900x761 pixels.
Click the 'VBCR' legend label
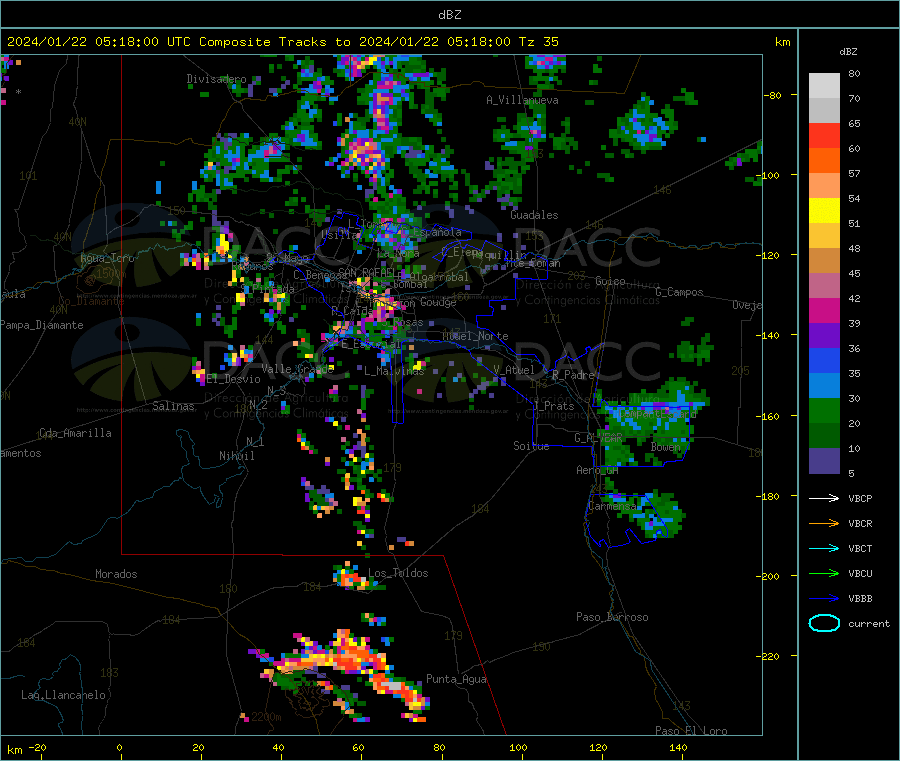point(860,523)
